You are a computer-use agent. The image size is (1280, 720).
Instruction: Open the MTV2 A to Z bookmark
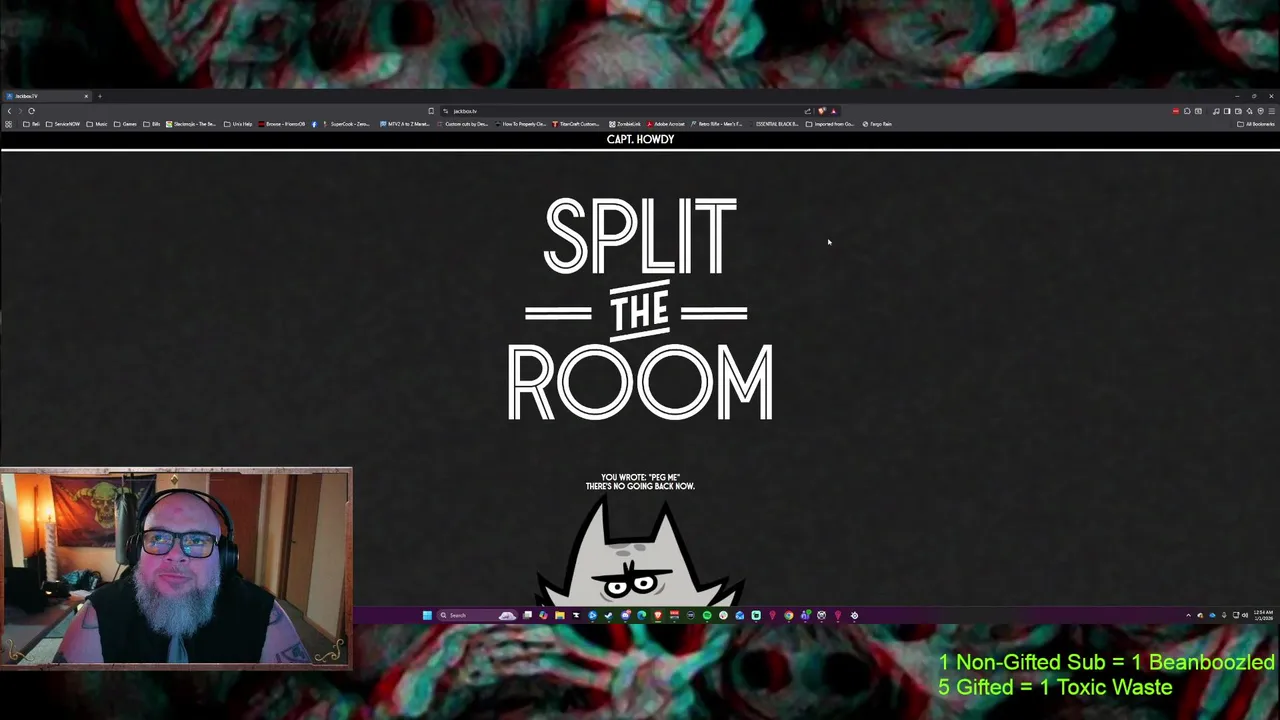pyautogui.click(x=404, y=124)
